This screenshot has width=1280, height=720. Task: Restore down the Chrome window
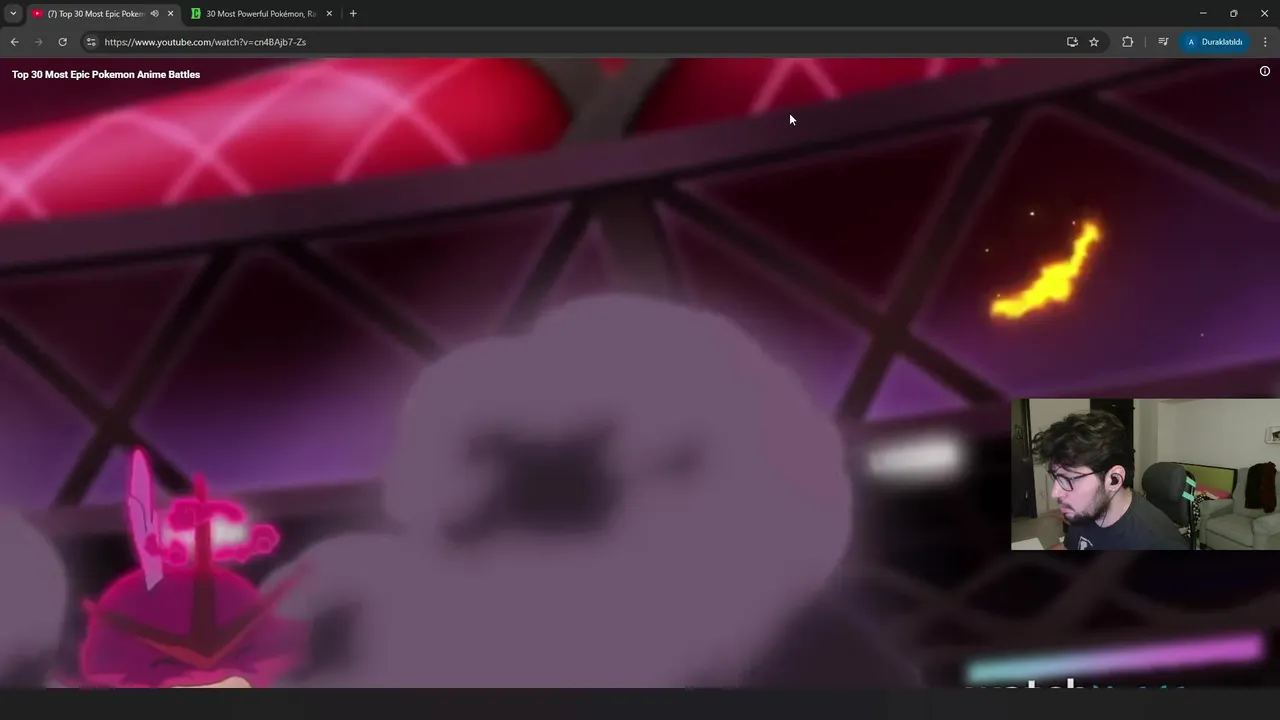tap(1234, 13)
